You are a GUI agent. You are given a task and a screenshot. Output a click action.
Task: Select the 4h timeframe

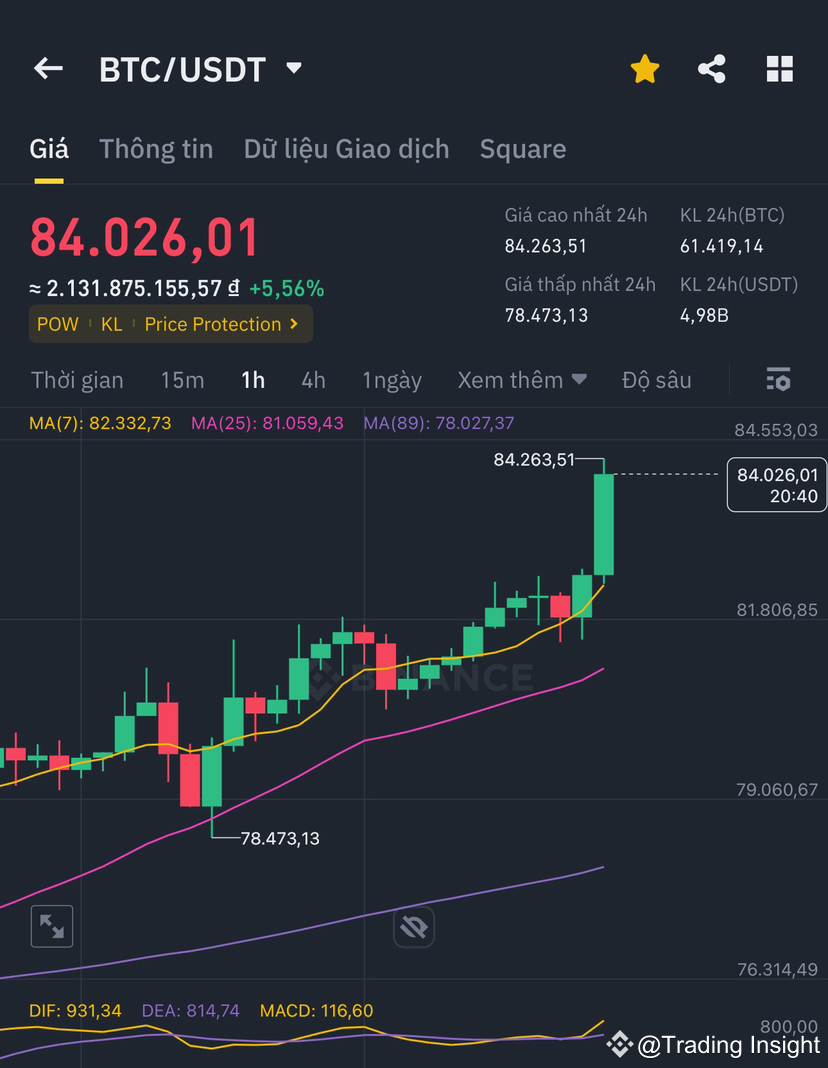coord(313,379)
